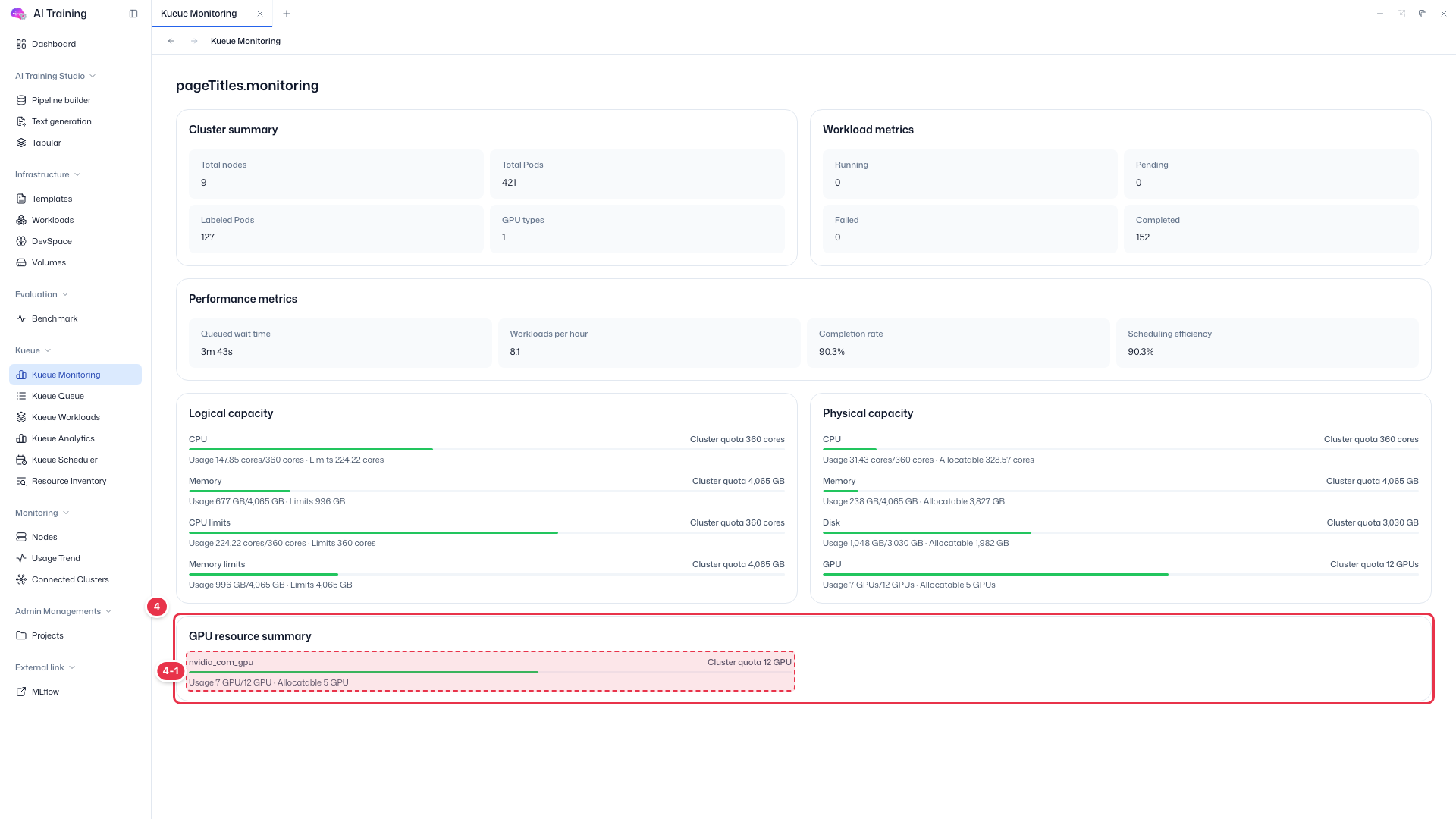Go back with the left arrow
The image size is (1456, 819).
171,41
